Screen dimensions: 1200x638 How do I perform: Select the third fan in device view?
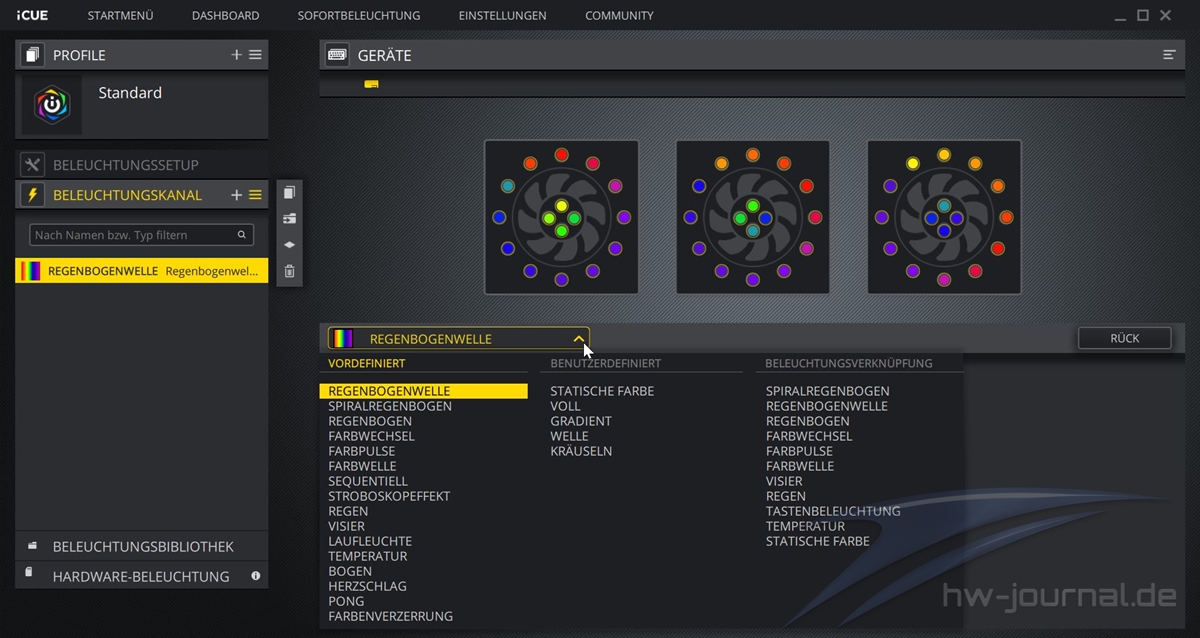944,217
